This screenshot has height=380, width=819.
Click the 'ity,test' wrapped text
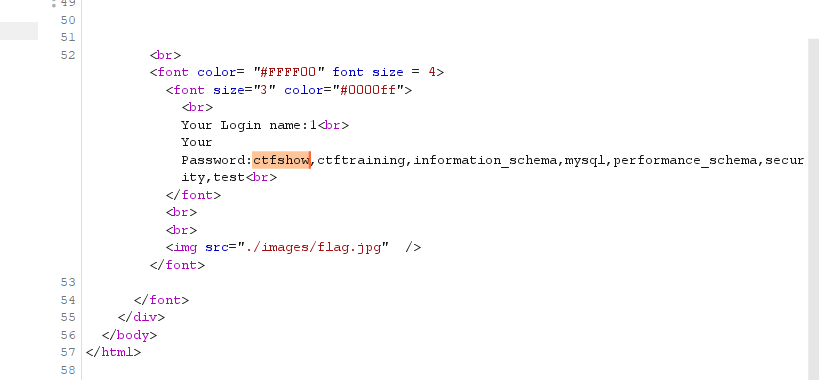pos(213,177)
